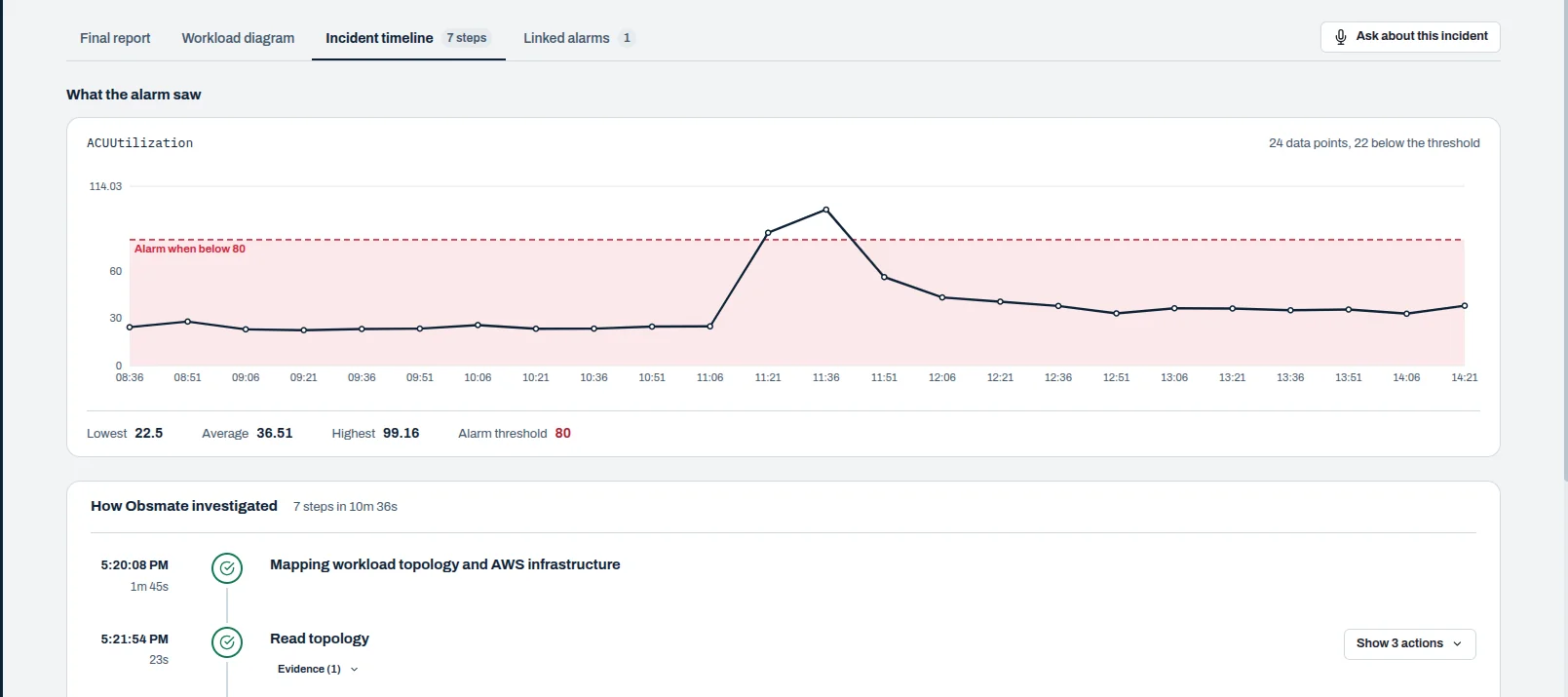Image resolution: width=1568 pixels, height=697 pixels.
Task: Click the Lowest 22.5 statistic
Action: [125, 433]
